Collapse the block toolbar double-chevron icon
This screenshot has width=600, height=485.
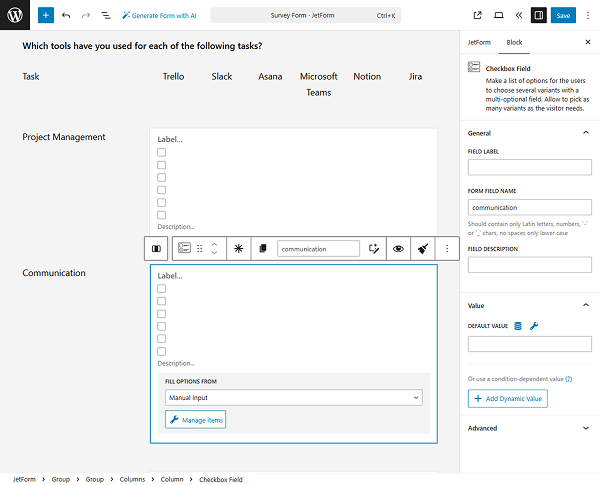coord(518,15)
